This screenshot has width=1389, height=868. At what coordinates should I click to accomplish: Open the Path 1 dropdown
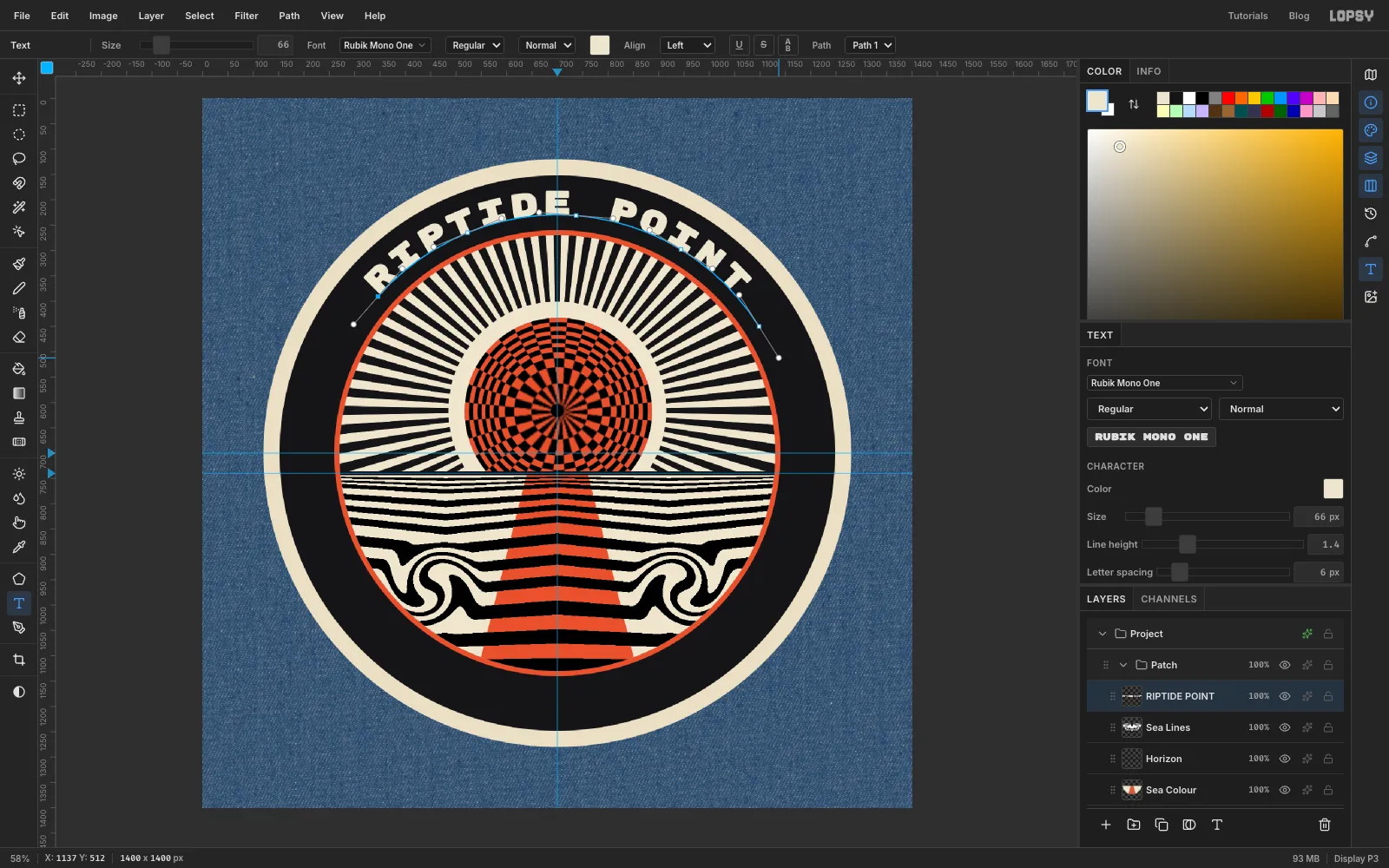point(870,45)
